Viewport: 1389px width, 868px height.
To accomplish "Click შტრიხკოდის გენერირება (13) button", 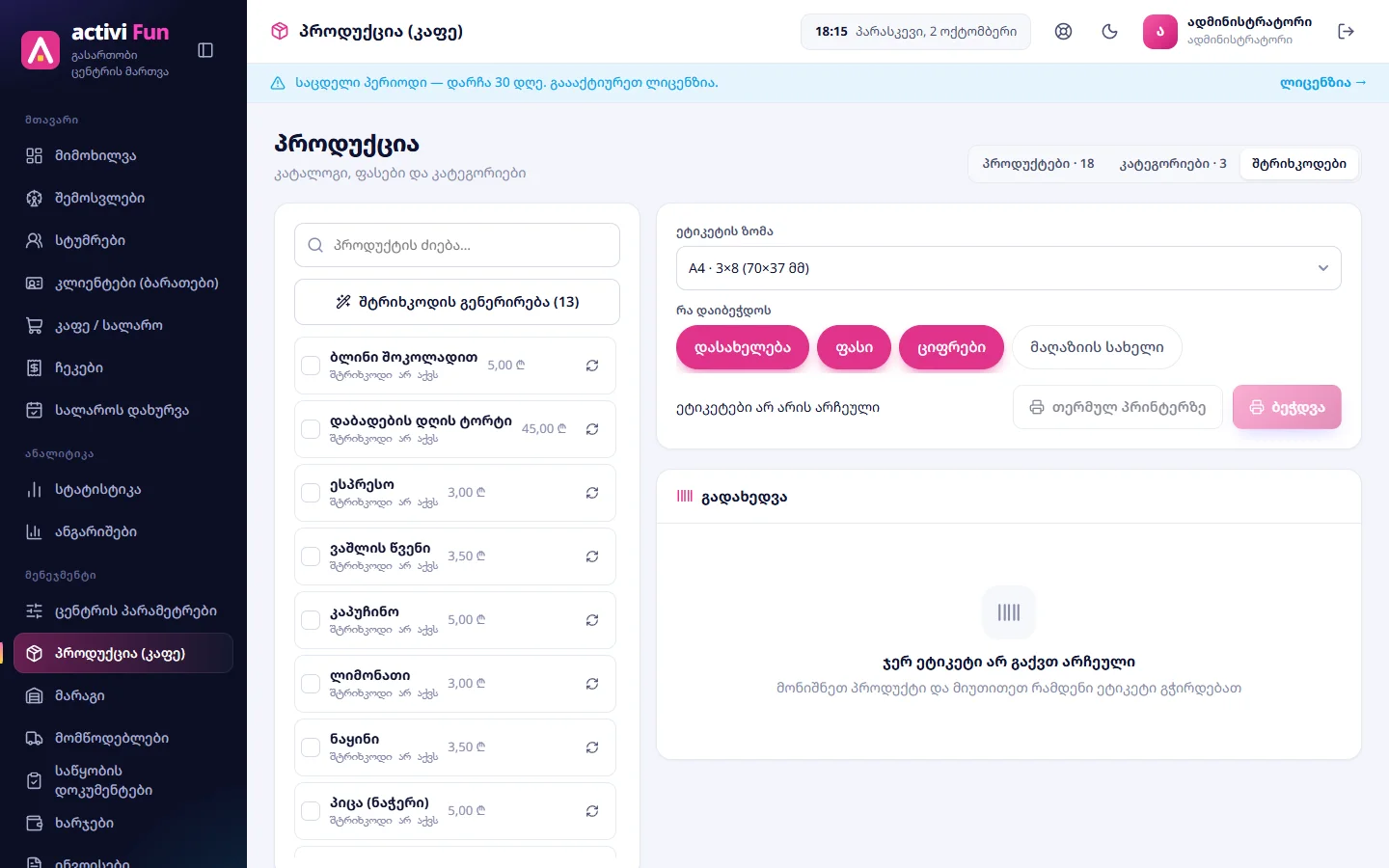I will pos(457,302).
